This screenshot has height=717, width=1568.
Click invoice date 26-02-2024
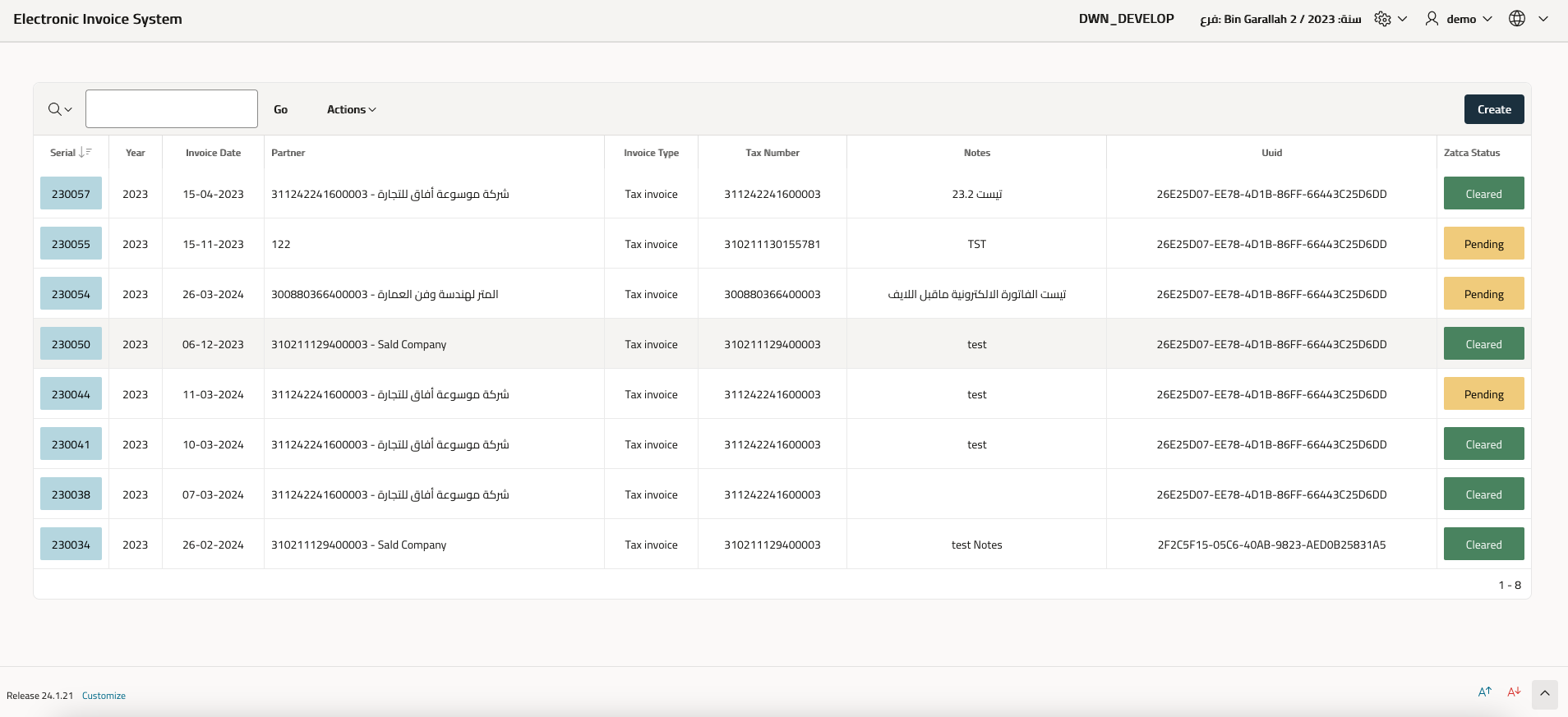tap(213, 545)
